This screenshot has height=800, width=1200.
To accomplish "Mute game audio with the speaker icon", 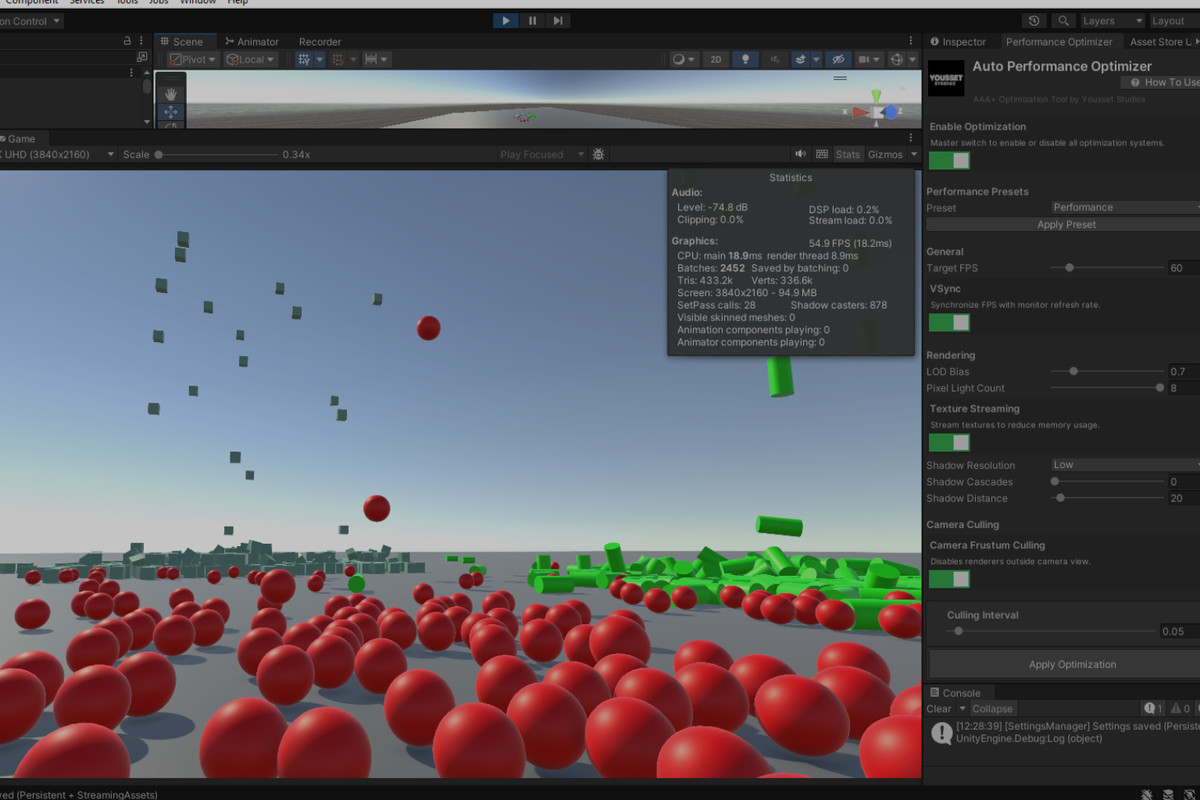I will tap(801, 154).
